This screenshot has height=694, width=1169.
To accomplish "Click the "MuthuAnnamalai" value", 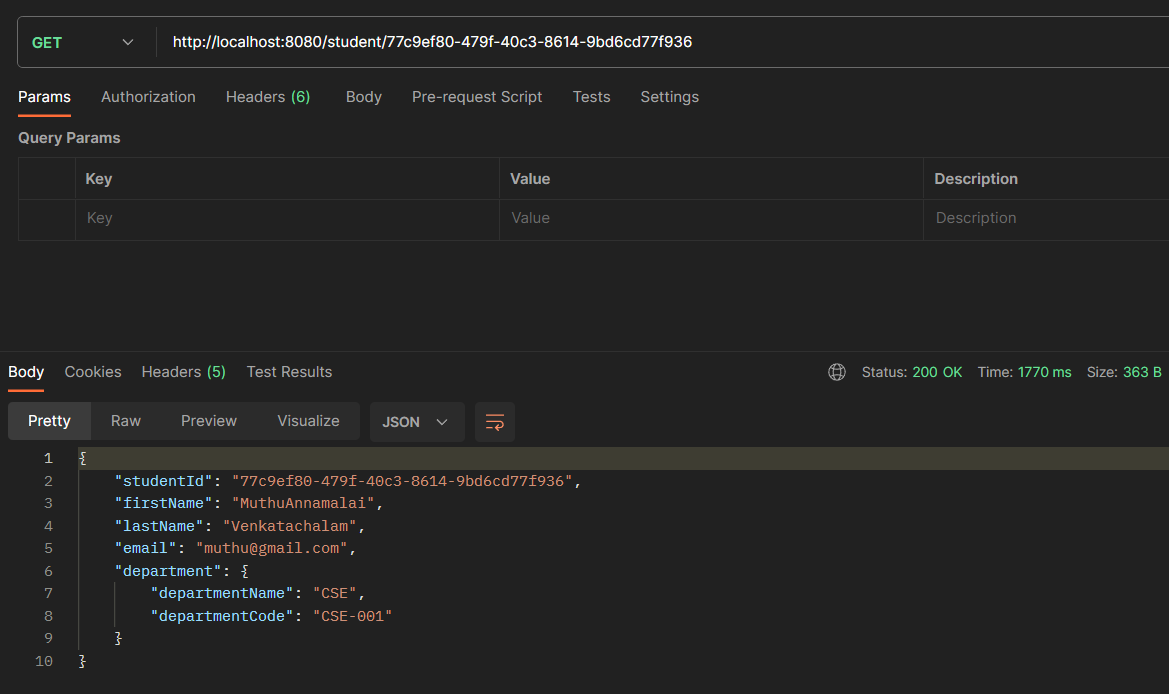I will click(x=303, y=504).
